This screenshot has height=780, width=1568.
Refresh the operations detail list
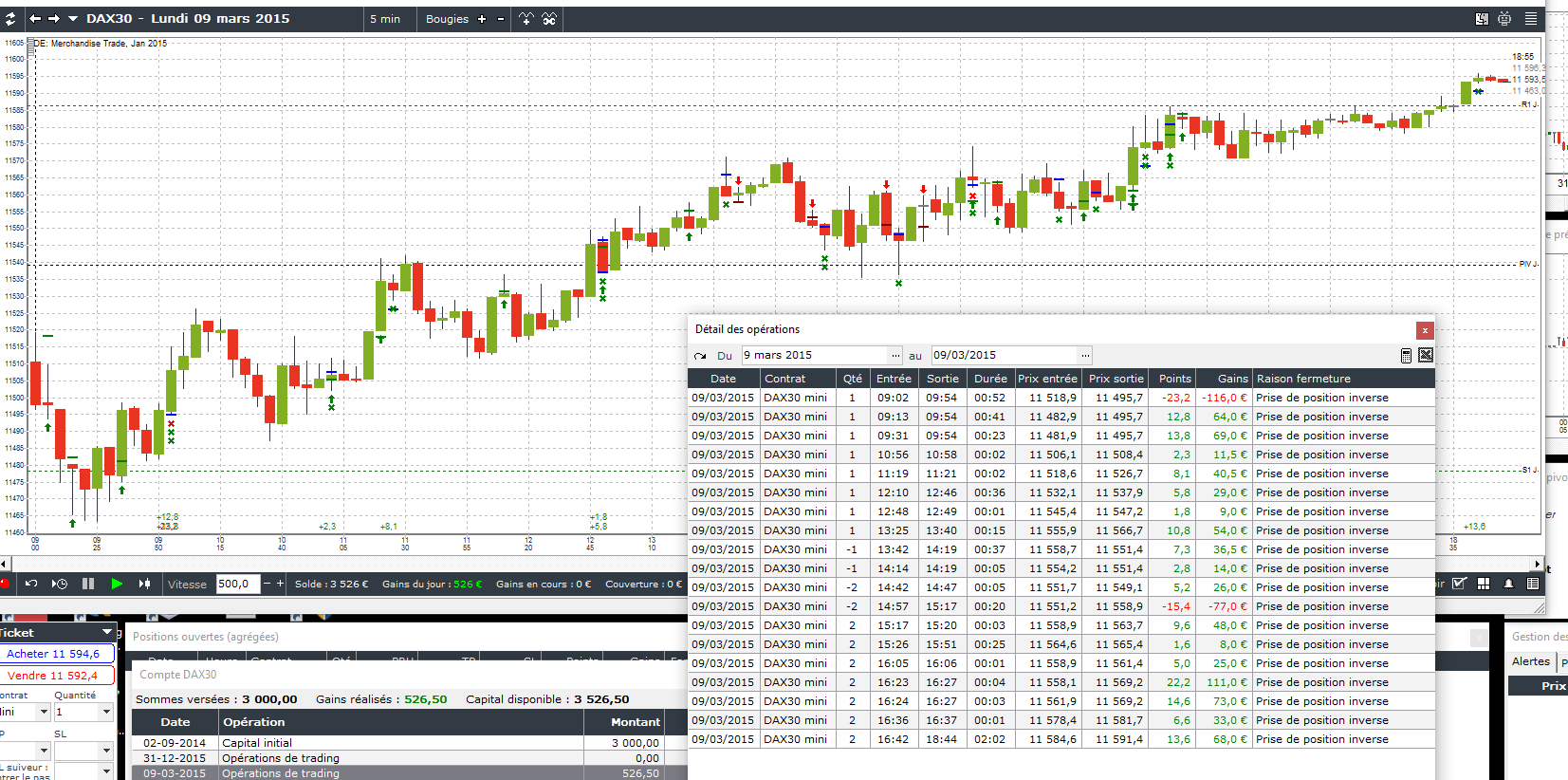click(700, 356)
